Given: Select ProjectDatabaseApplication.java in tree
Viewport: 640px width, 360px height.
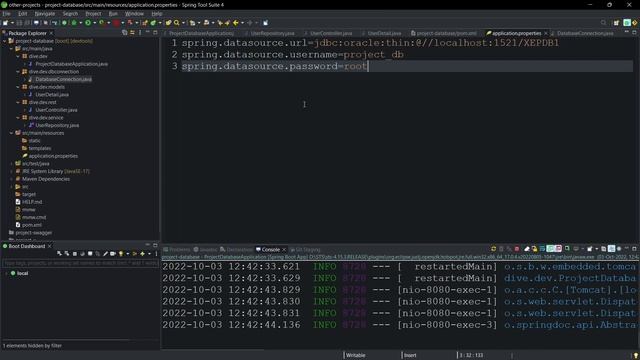Looking at the screenshot, I should [71, 64].
